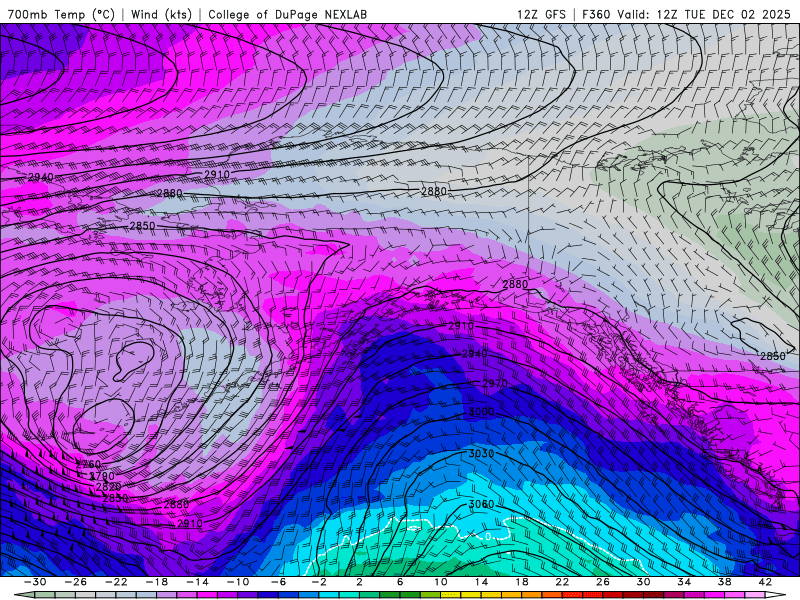
Task: Click the 2790 height contour label
Action: click(102, 476)
